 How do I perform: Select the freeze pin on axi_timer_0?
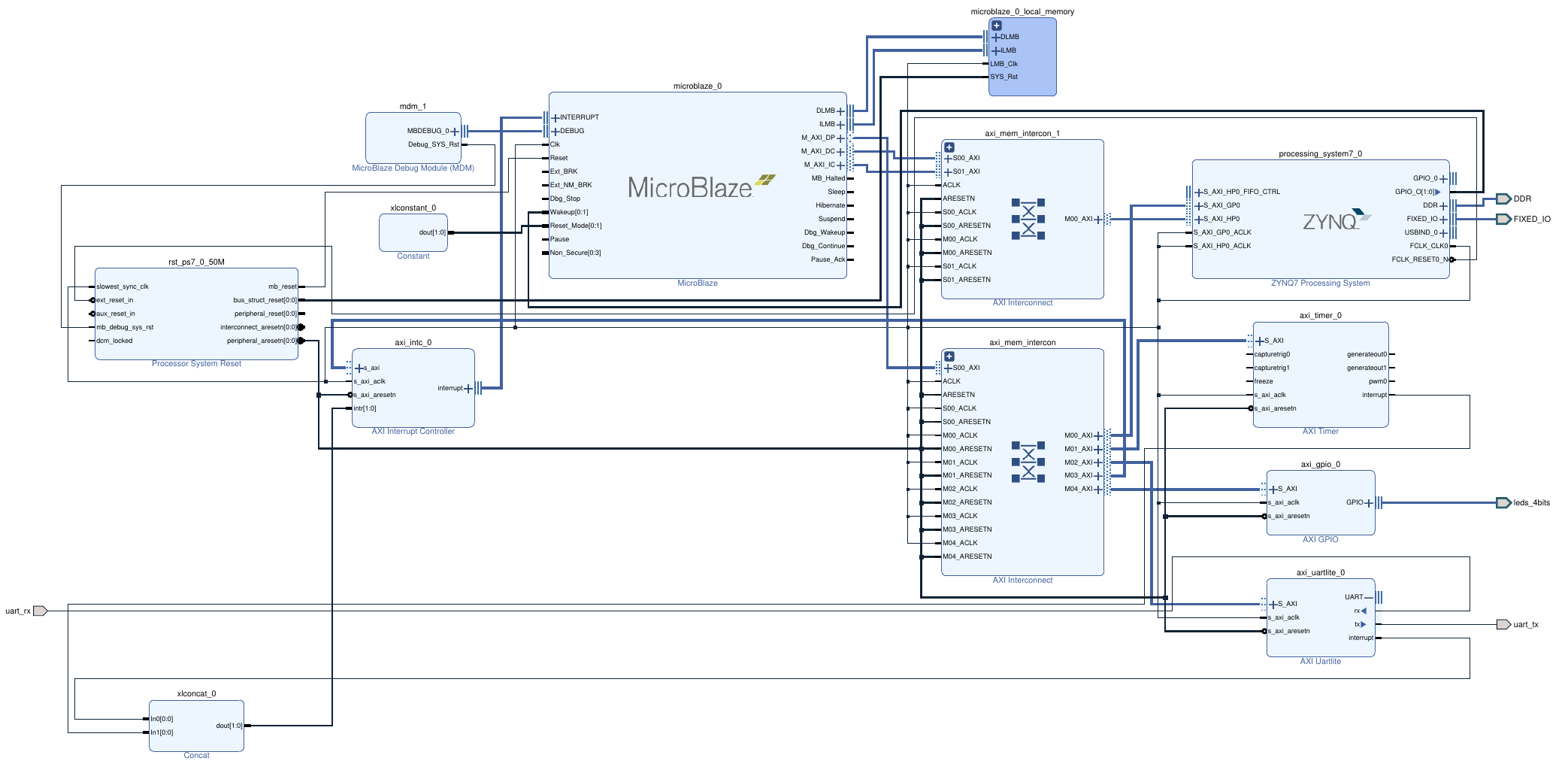(x=1264, y=382)
